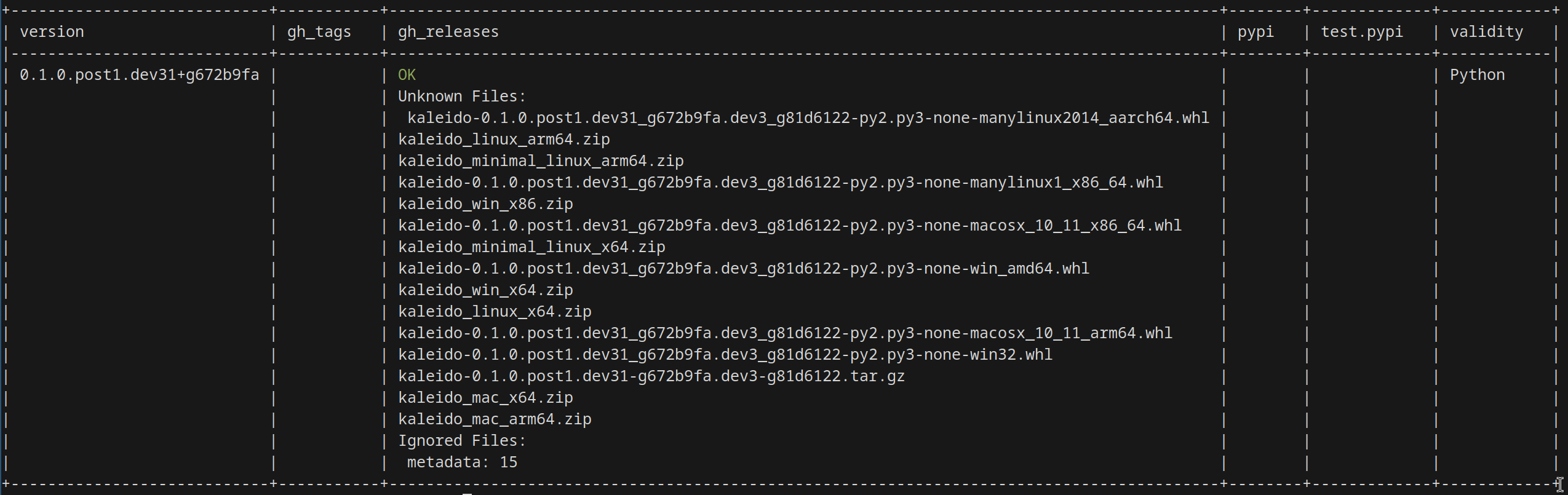Image resolution: width=1568 pixels, height=495 pixels.
Task: Click the win_amd64.whl wheel filename
Action: tap(743, 269)
